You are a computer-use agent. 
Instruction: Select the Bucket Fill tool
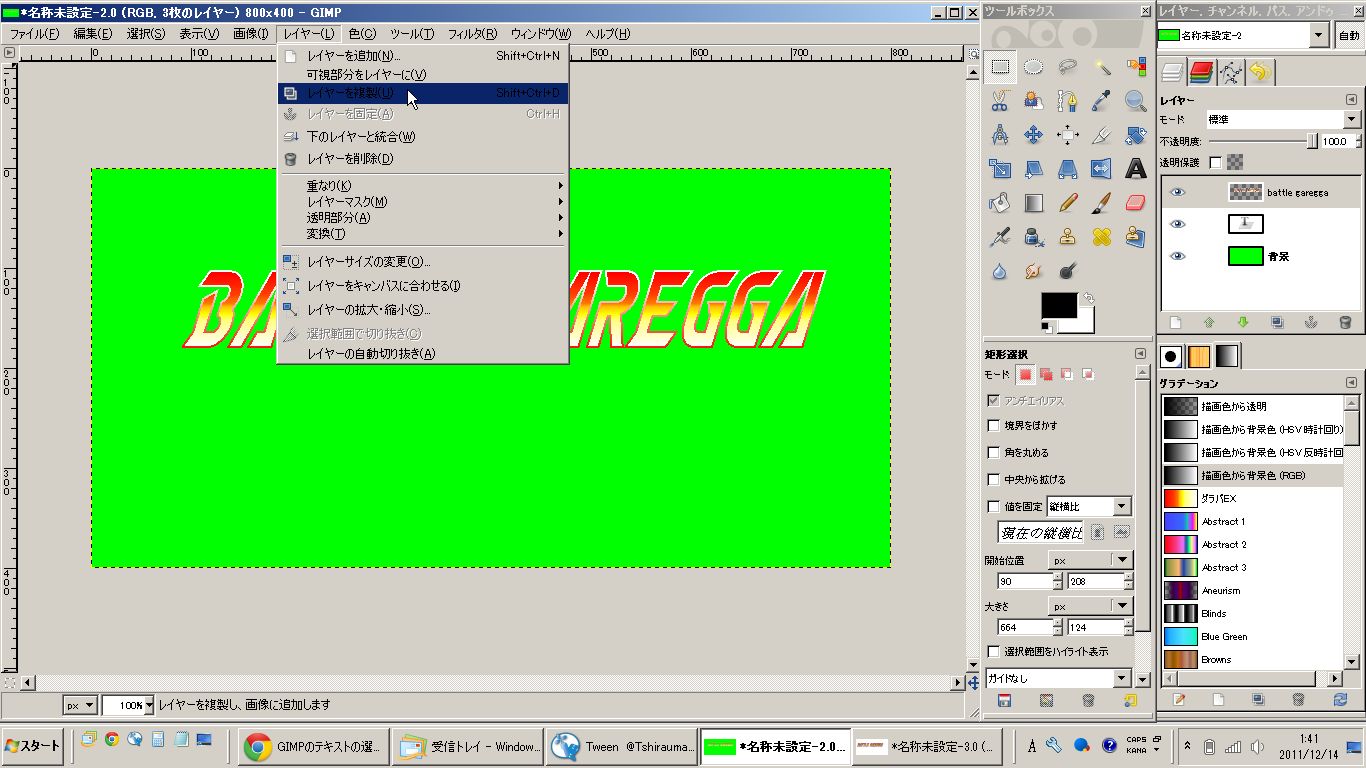click(x=999, y=203)
